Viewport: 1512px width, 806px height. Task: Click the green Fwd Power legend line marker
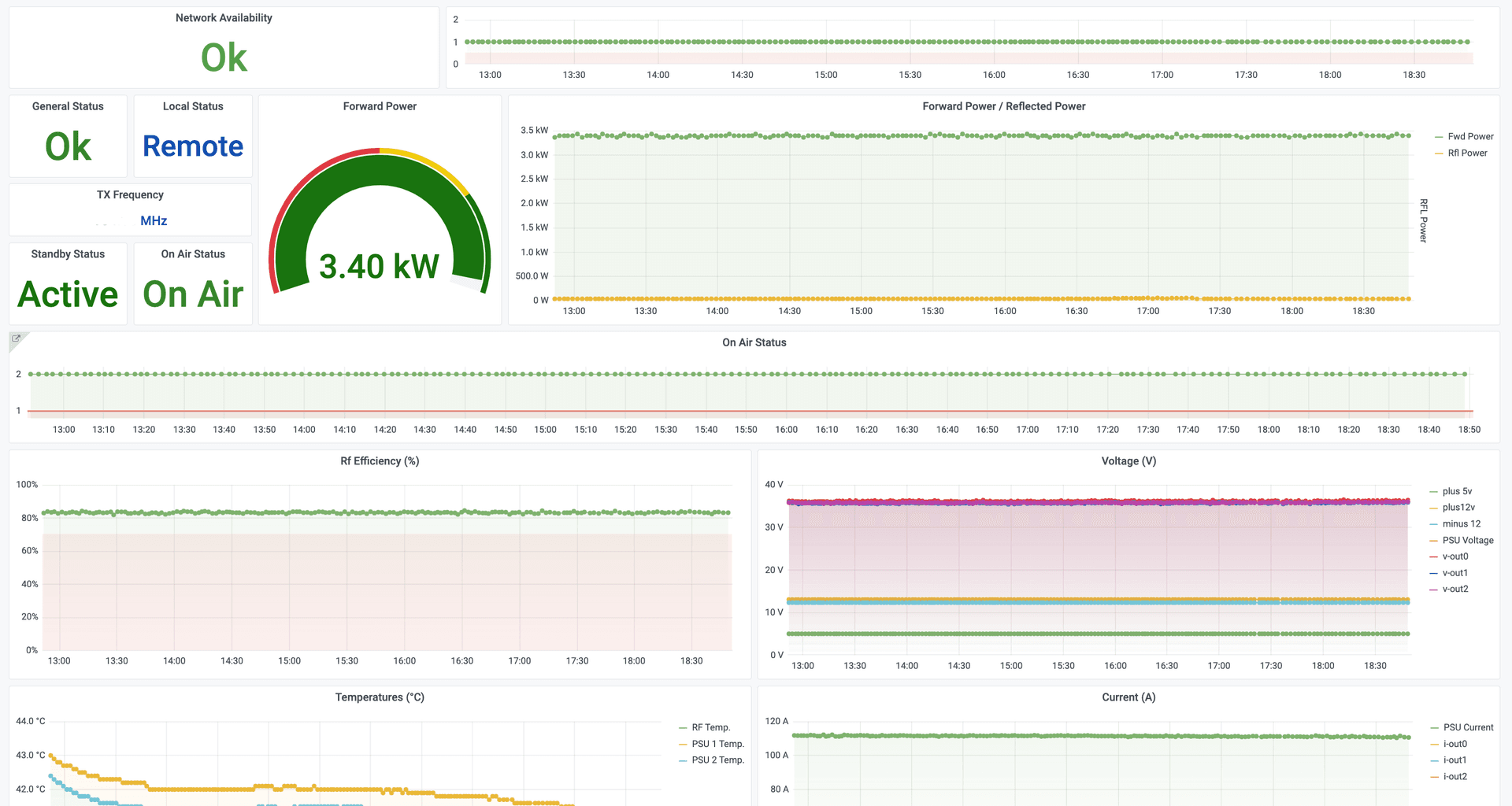coord(1440,136)
